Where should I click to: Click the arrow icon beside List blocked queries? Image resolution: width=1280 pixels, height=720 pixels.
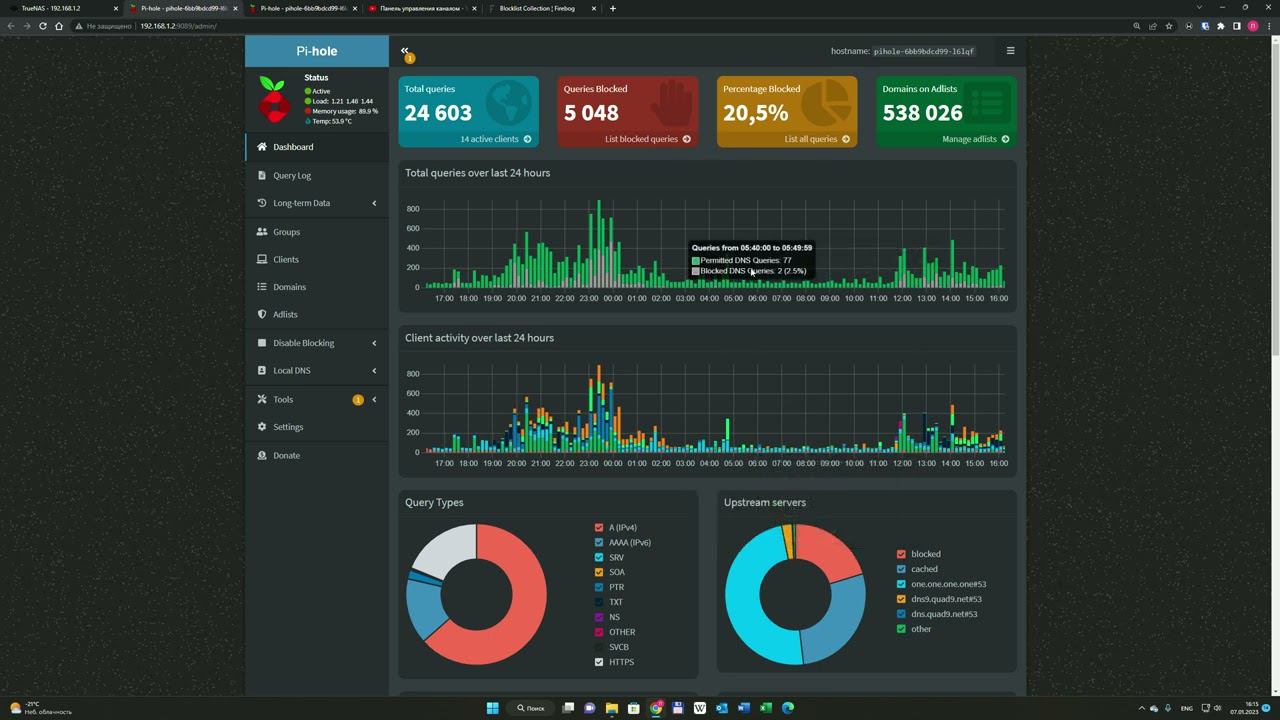(x=686, y=139)
